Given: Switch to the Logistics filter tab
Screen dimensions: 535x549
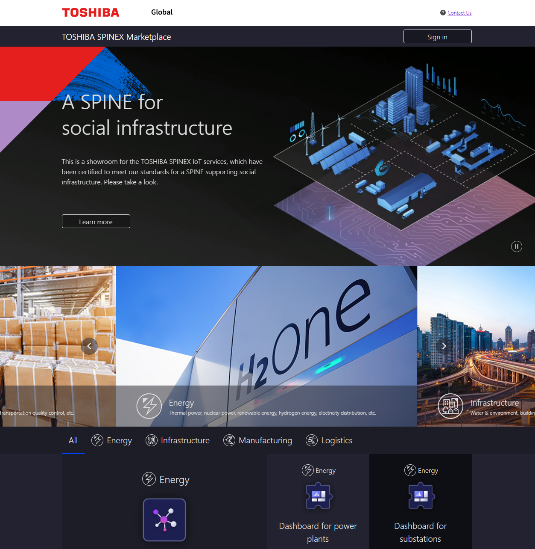Looking at the screenshot, I should pos(329,440).
